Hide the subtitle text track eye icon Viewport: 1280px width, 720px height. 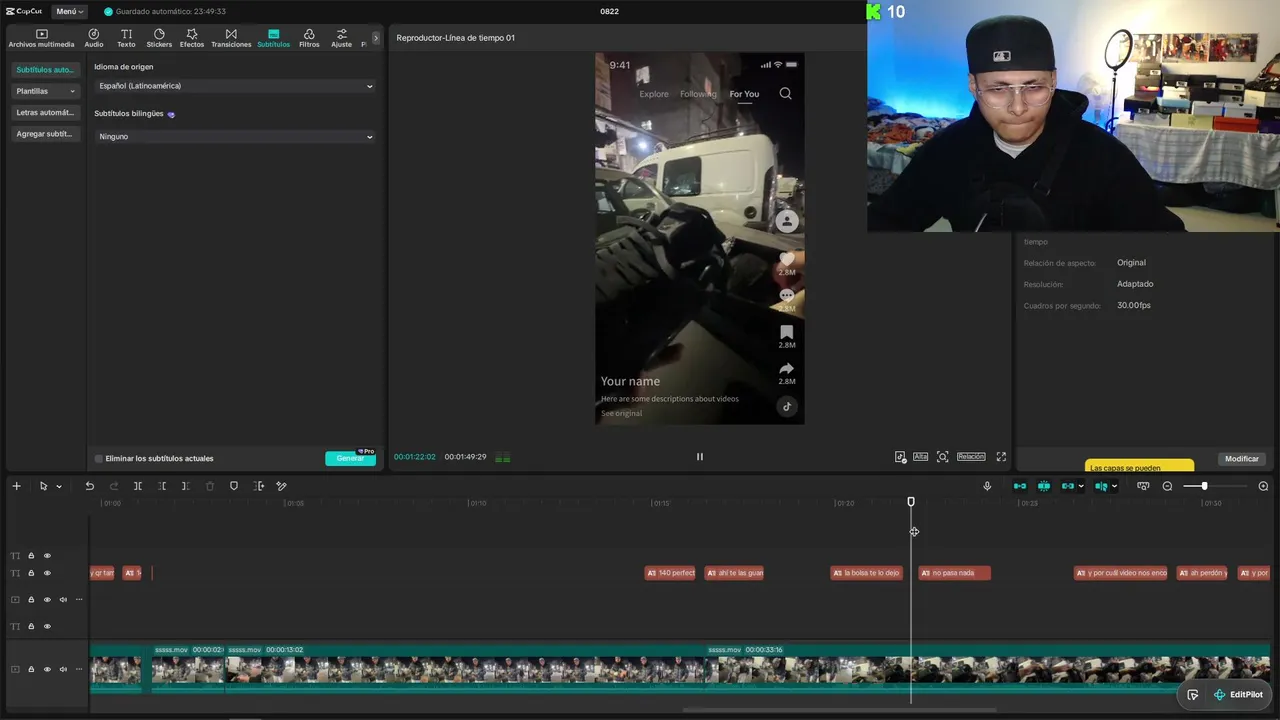pos(47,573)
